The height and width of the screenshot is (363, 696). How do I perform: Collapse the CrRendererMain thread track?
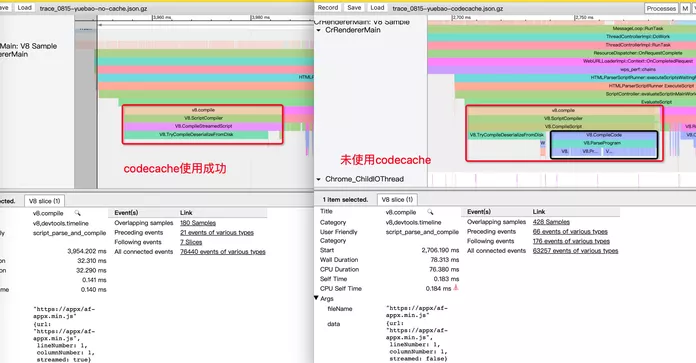click(x=318, y=30)
